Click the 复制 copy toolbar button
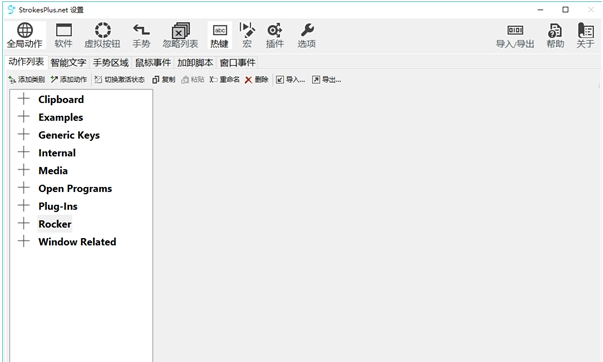Screen dimensions: 603x362 click(164, 80)
